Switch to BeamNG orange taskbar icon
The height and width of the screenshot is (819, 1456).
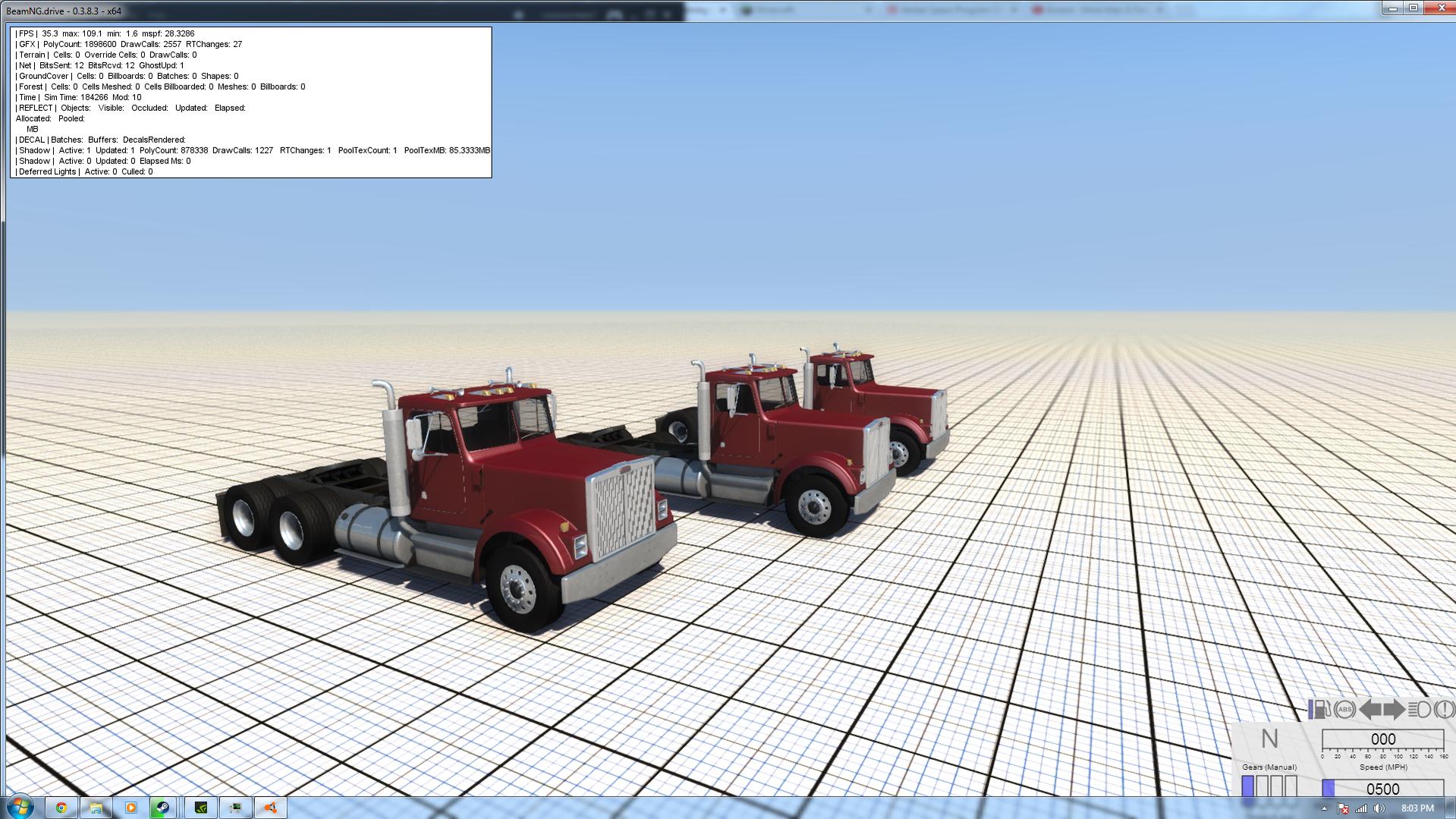click(x=271, y=808)
